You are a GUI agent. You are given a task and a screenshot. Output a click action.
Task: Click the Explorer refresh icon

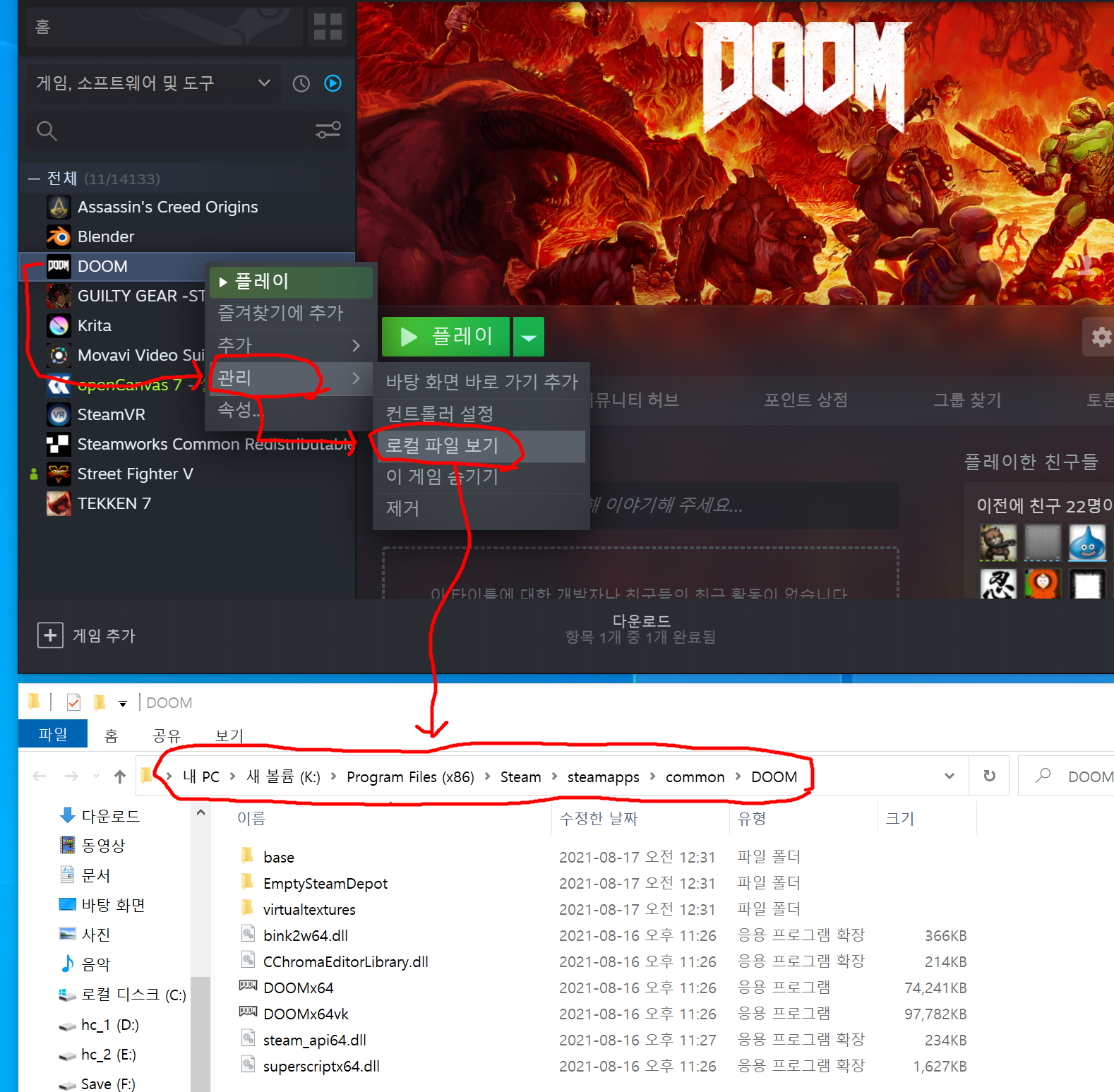point(990,776)
